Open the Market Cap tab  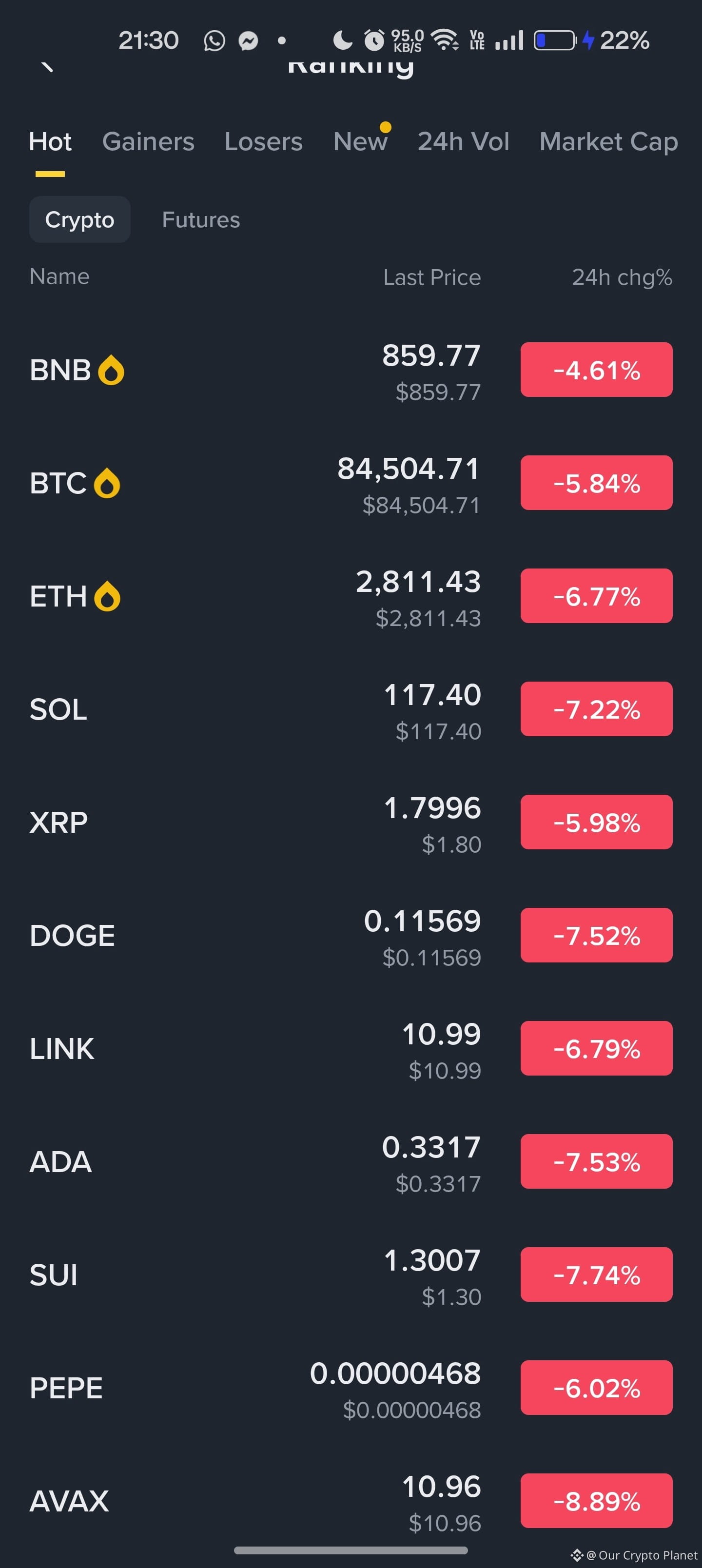pos(608,142)
